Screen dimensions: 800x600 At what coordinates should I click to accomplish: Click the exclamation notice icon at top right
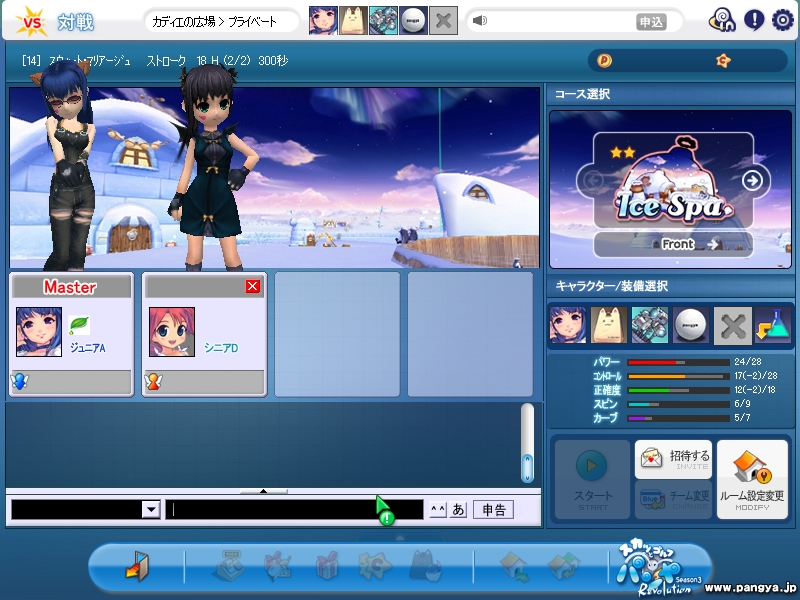click(754, 20)
